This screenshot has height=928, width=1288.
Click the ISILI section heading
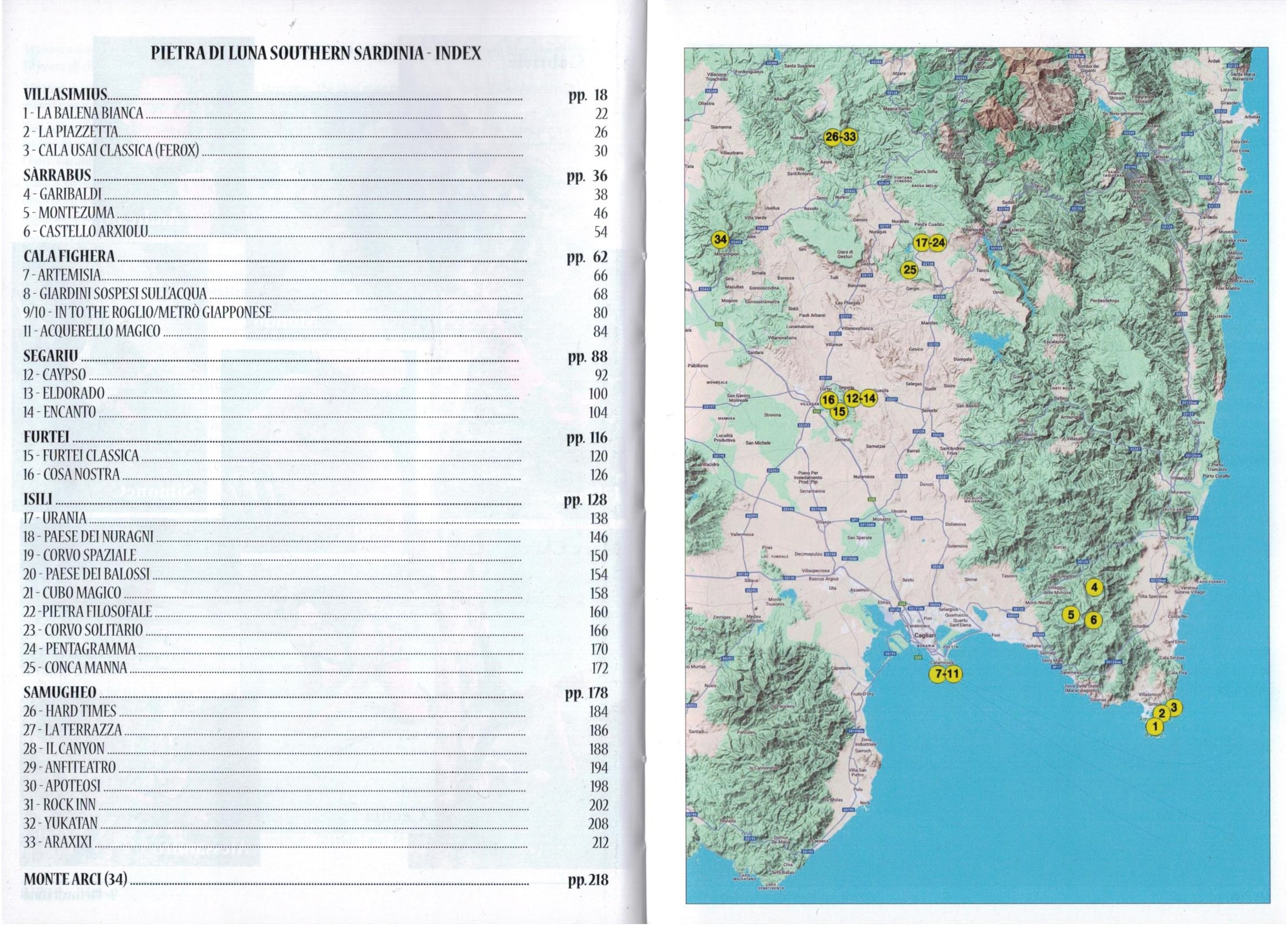pos(38,499)
